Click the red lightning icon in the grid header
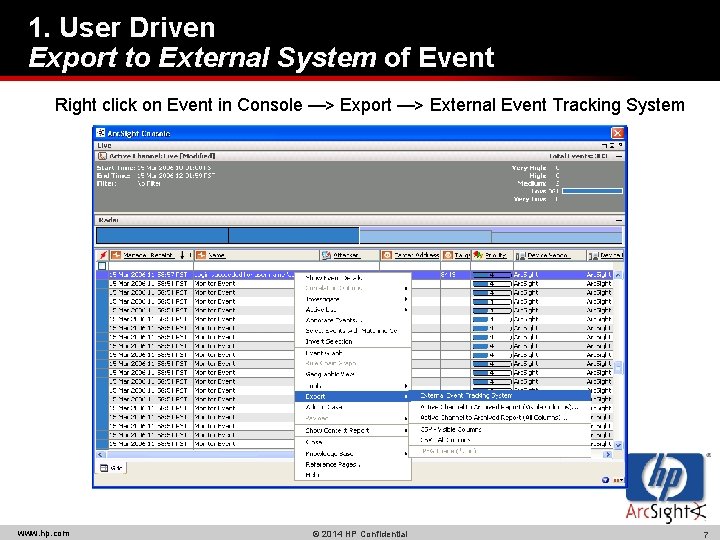Viewport: 720px width, 540px height. (103, 255)
